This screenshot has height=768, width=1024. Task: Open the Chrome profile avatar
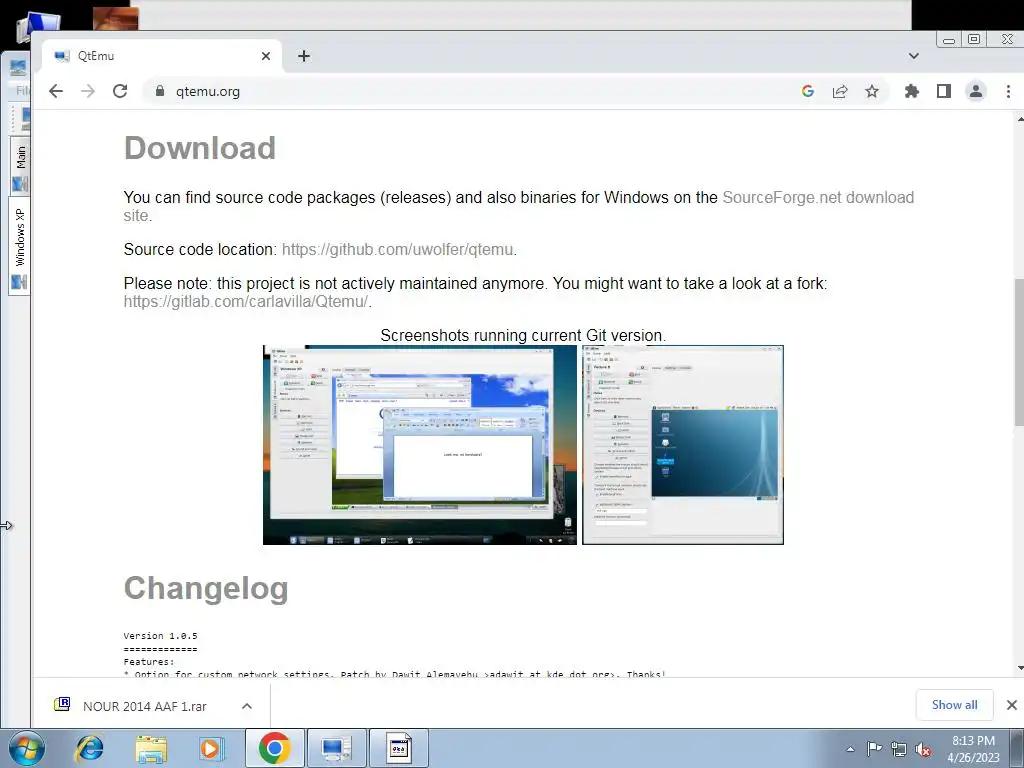pyautogui.click(x=976, y=91)
